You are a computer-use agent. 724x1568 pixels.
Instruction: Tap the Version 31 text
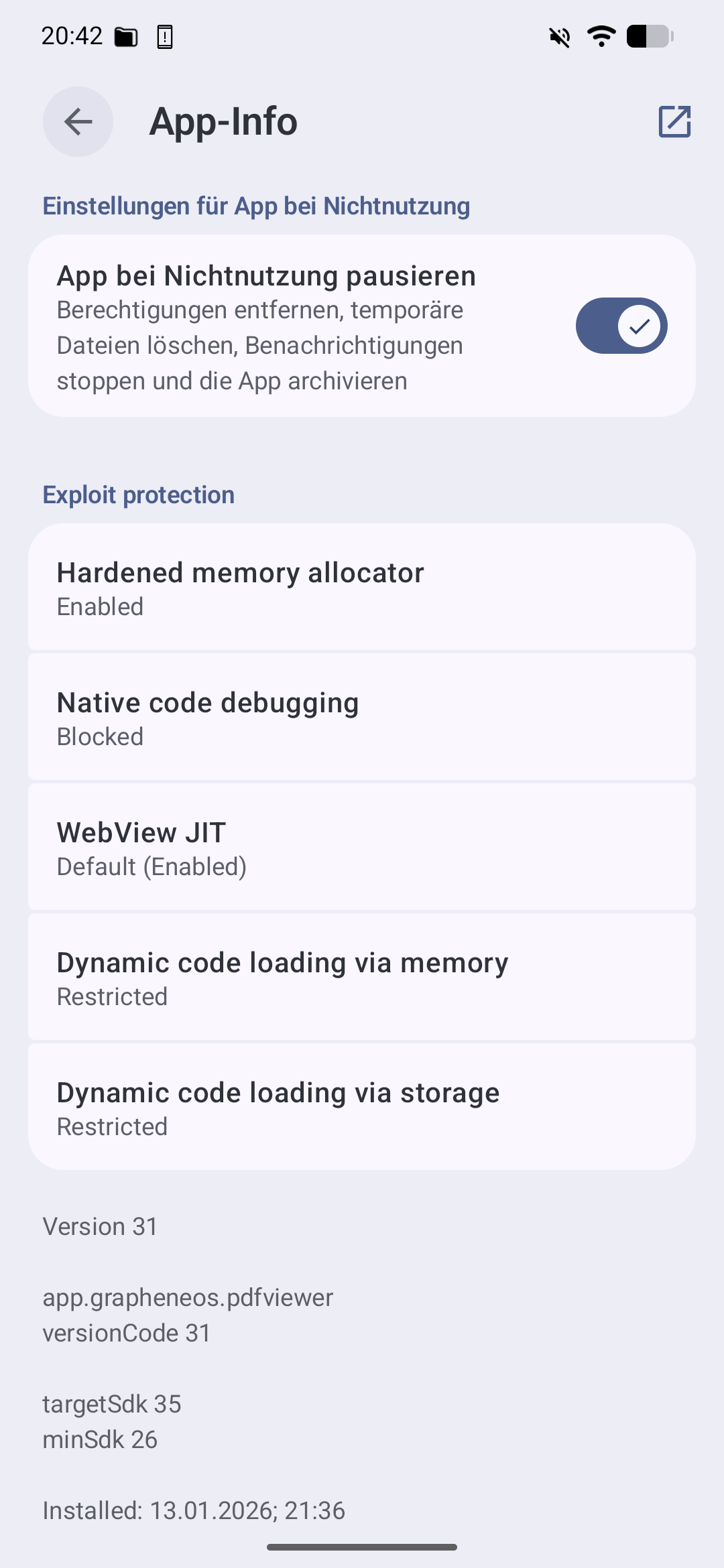point(100,1227)
